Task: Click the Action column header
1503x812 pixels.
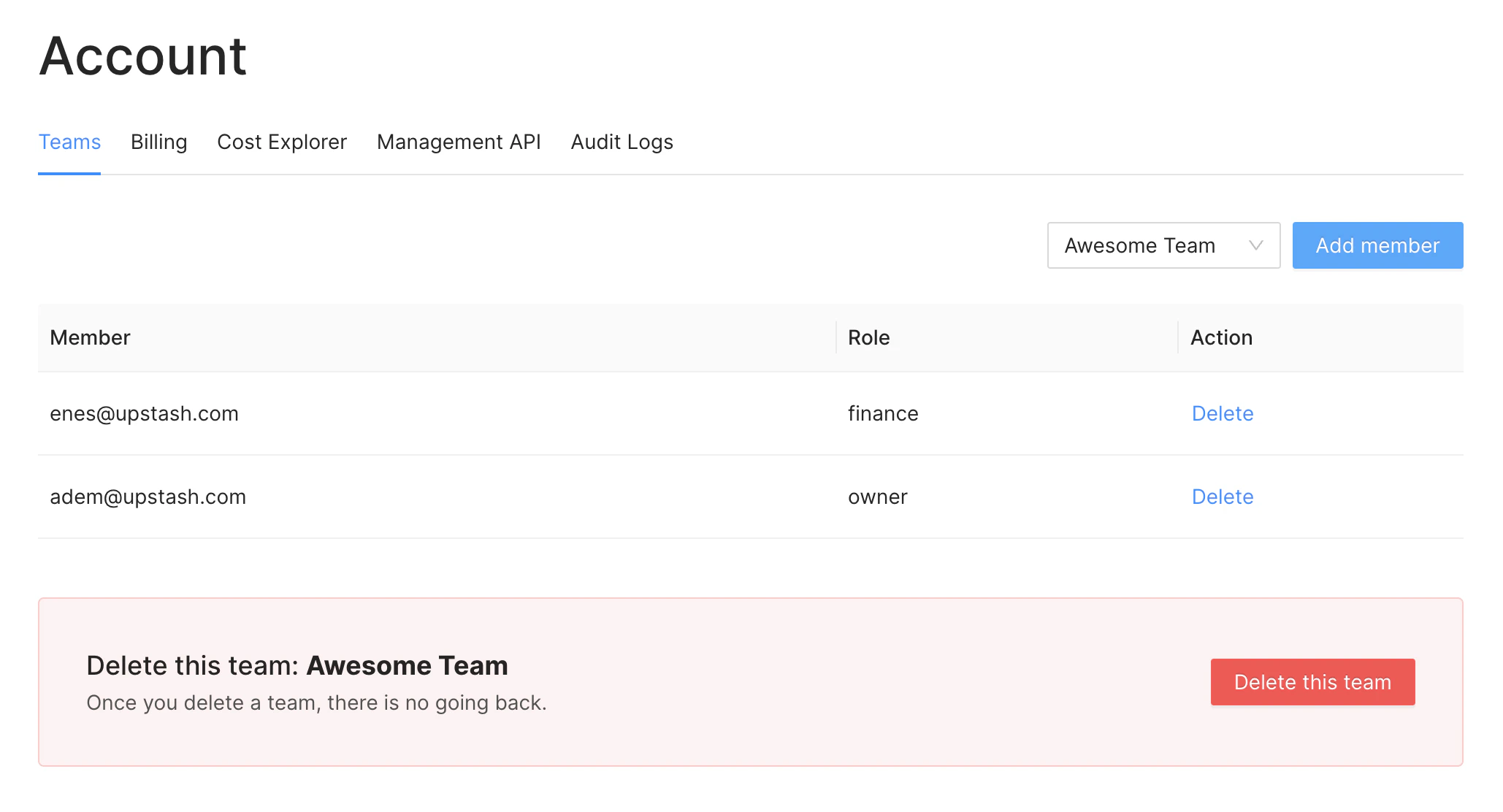Action: (1221, 337)
